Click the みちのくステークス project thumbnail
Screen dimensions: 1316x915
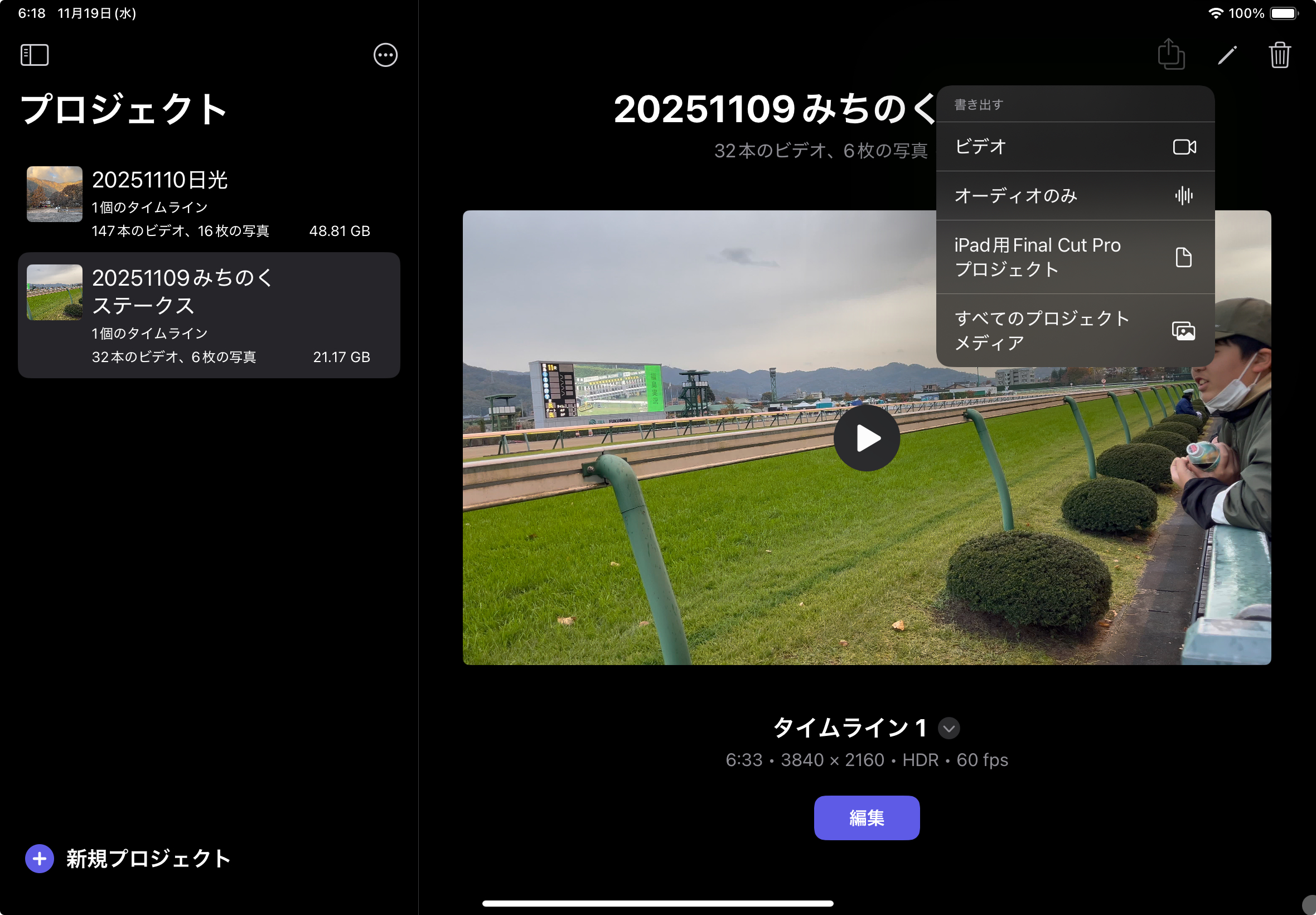(55, 292)
